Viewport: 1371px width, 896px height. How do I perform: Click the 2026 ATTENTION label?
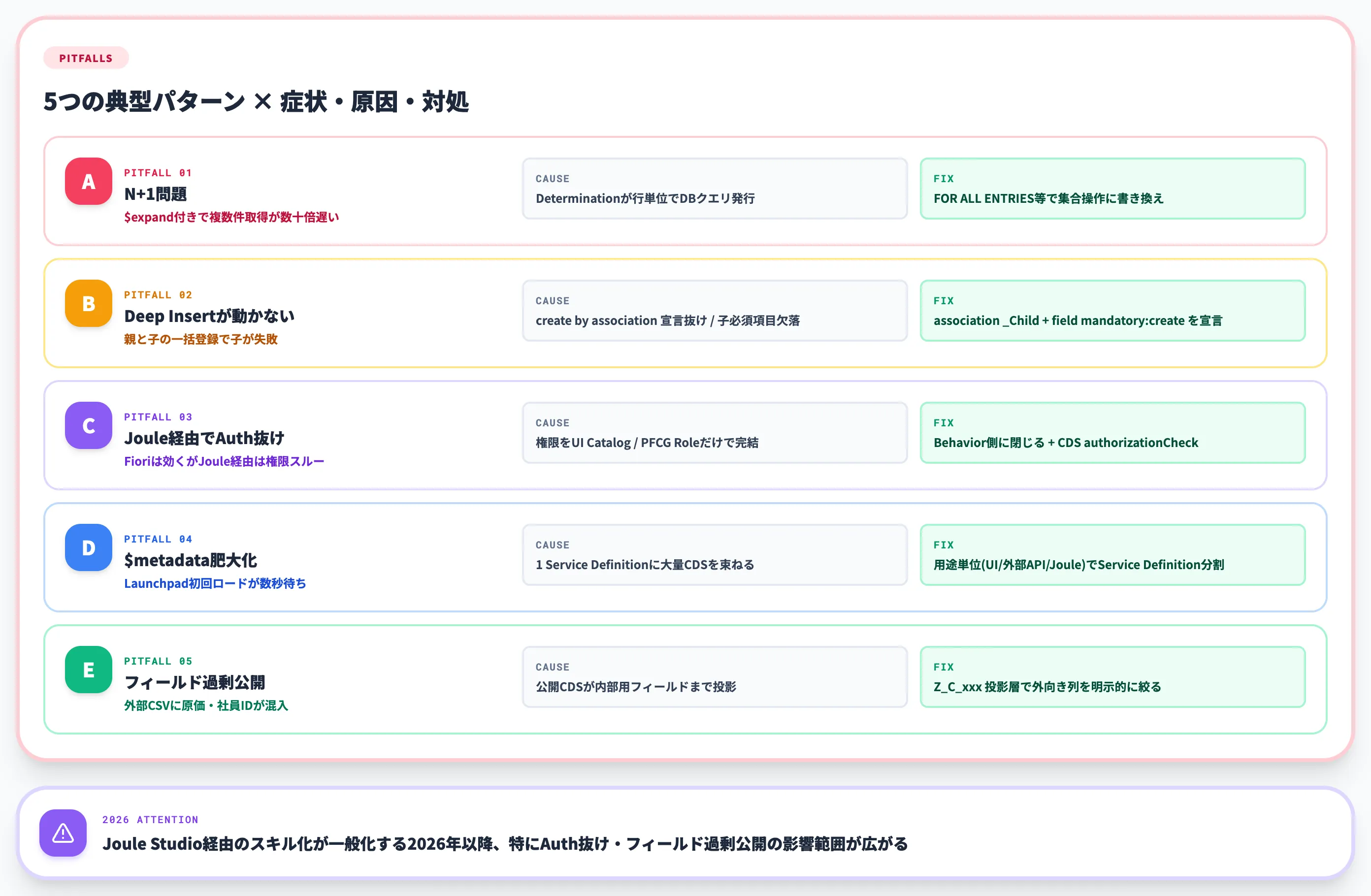click(150, 819)
